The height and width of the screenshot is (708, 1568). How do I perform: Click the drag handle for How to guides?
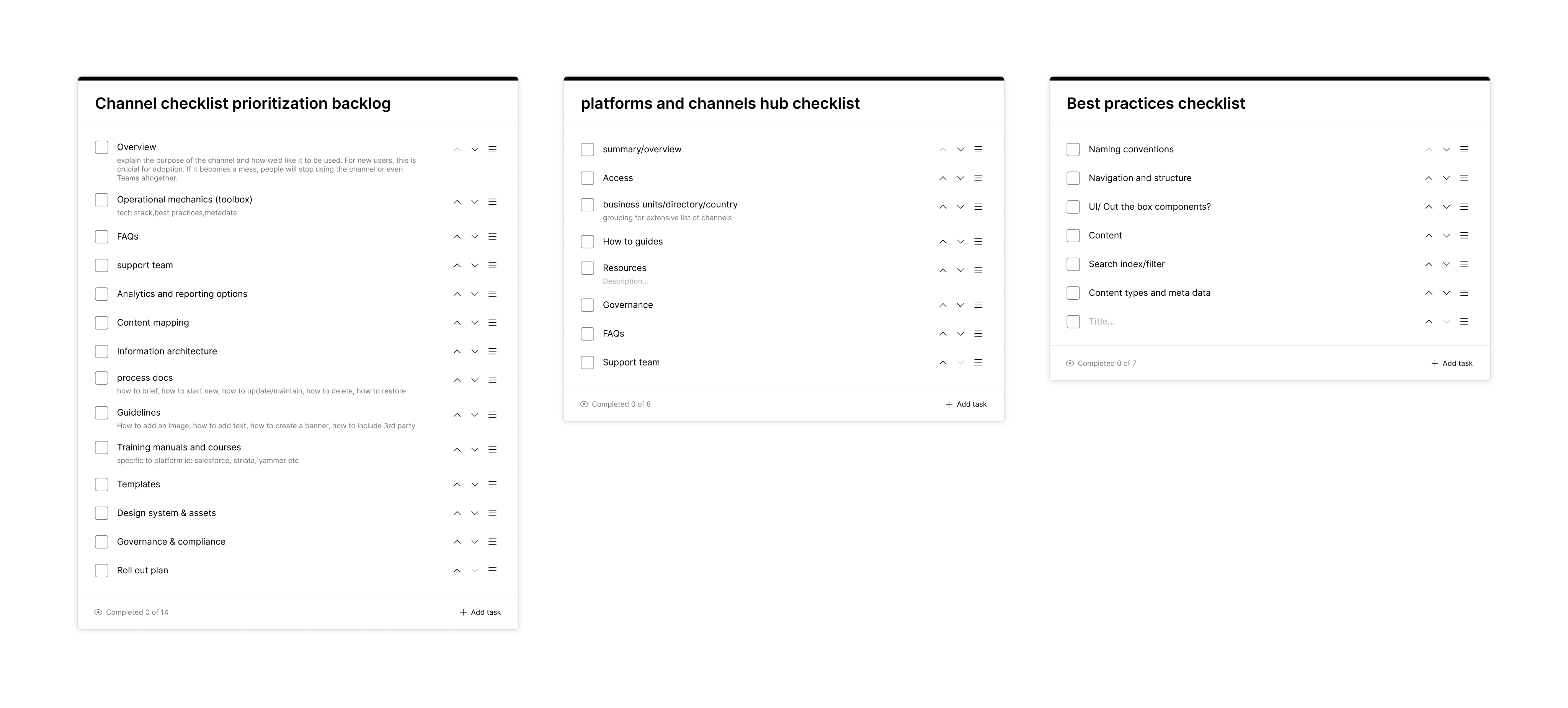click(978, 242)
